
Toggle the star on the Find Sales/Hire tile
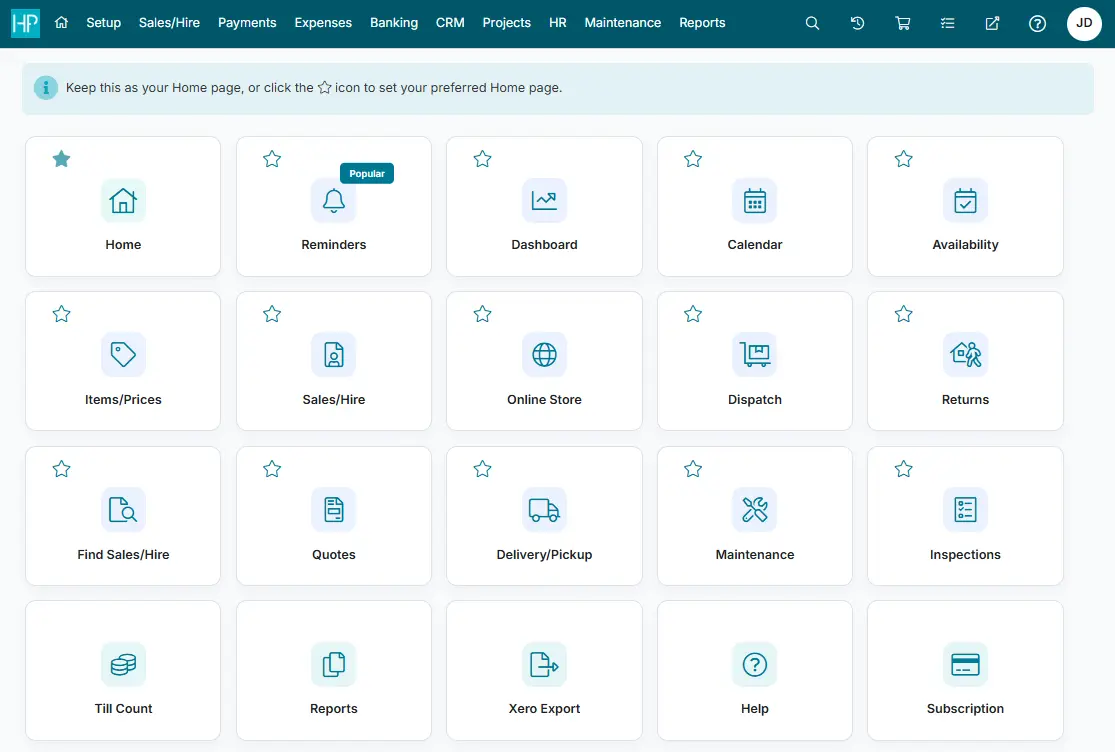click(61, 469)
